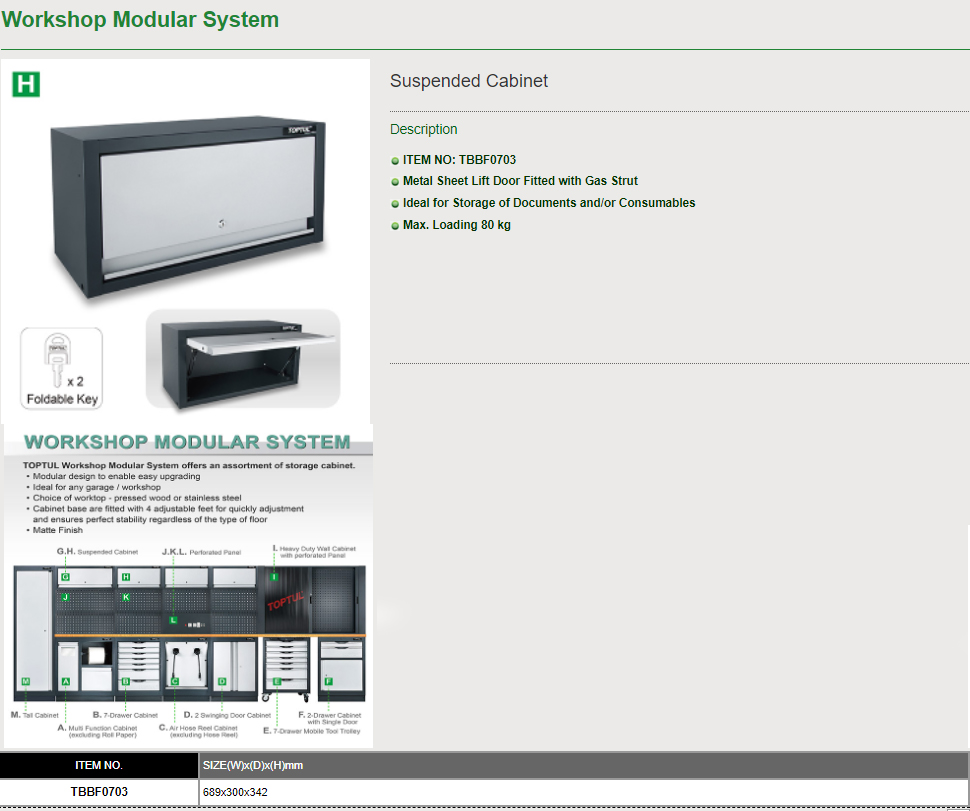The height and width of the screenshot is (811, 970).
Task: Click the green D marker on the Swinging Door Cabinet
Action: [222, 681]
